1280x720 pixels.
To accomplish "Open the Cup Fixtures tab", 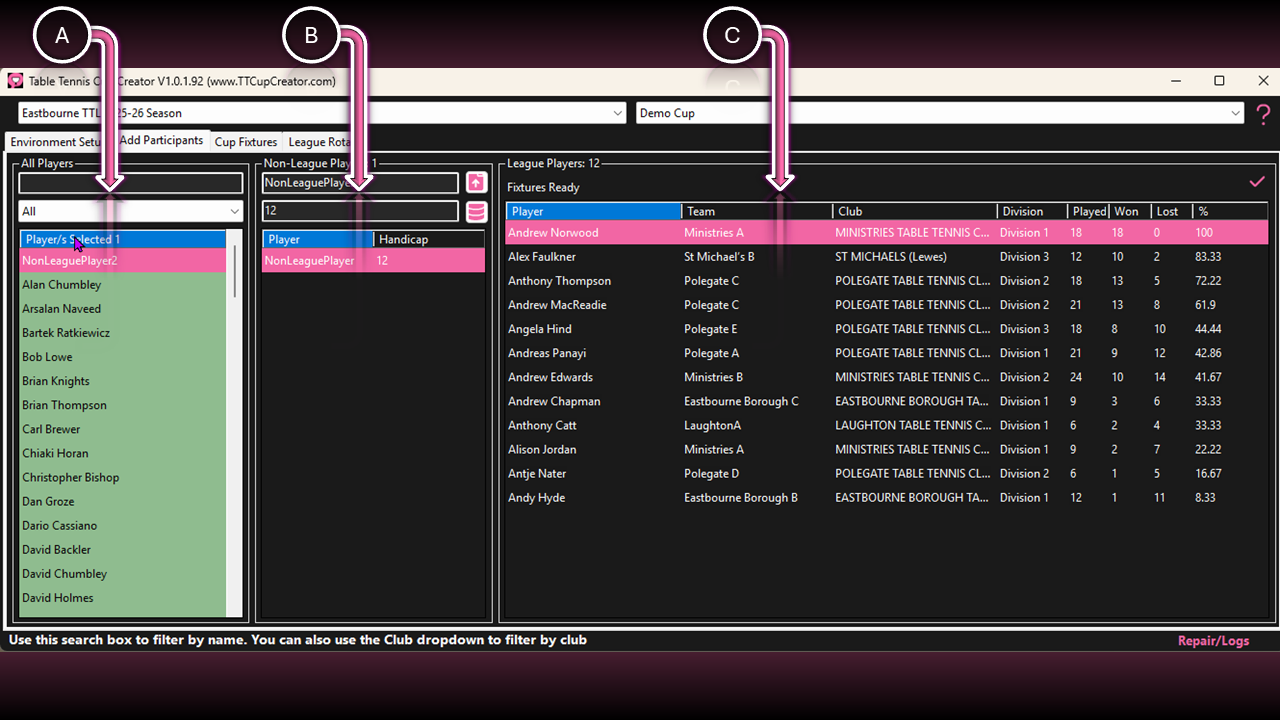I will click(x=246, y=142).
